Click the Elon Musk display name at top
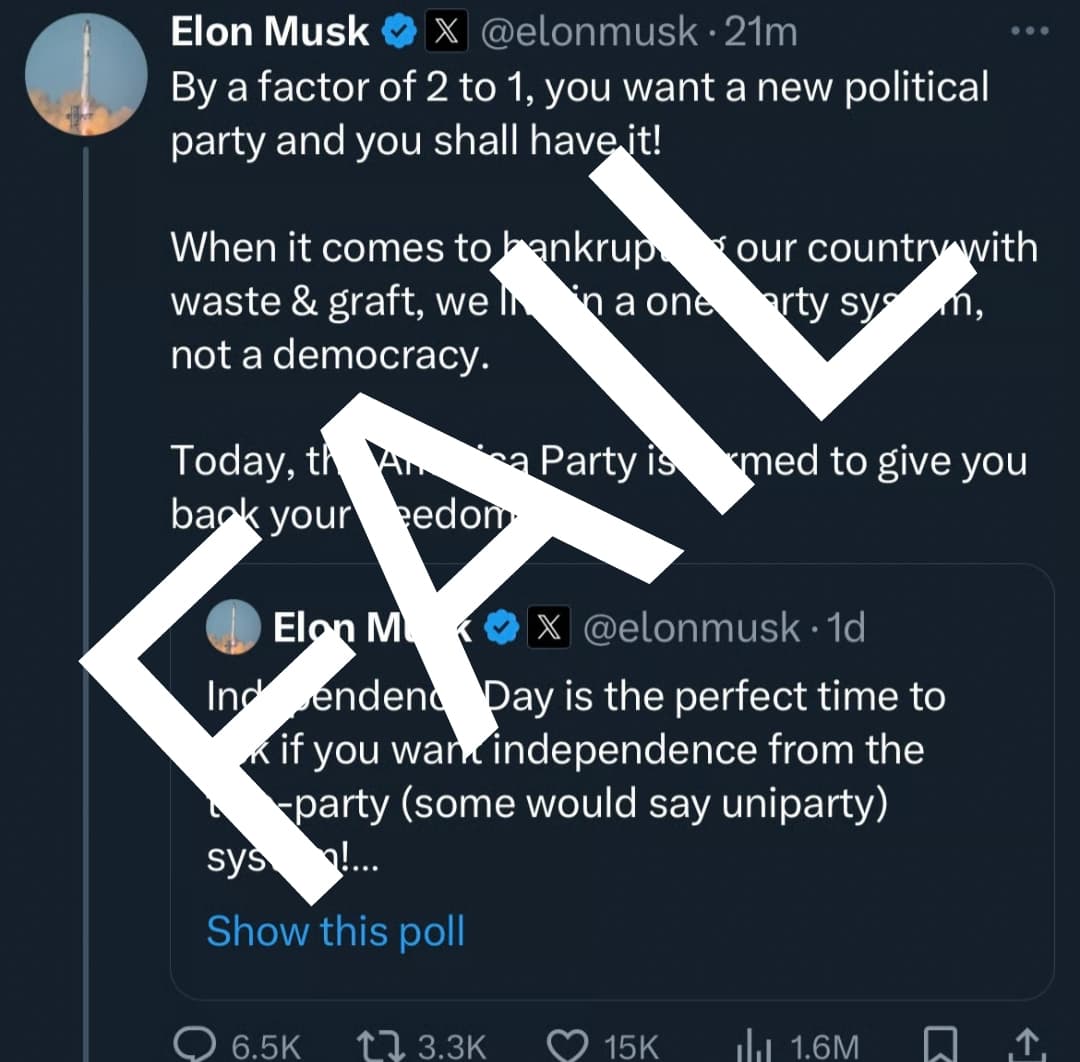This screenshot has width=1080, height=1062. [x=270, y=32]
